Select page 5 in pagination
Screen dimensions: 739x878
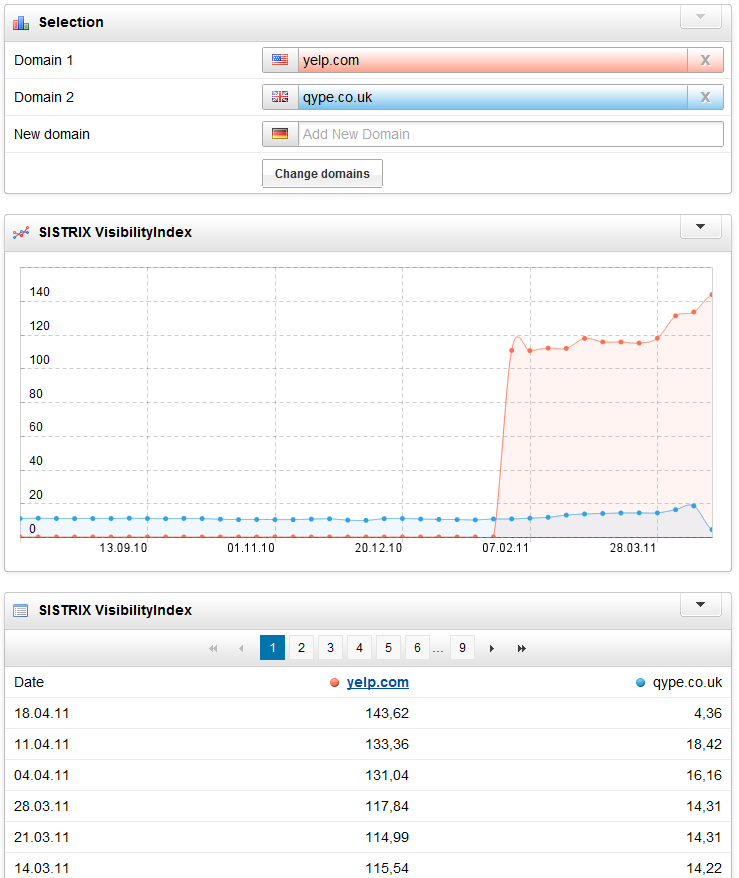pyautogui.click(x=388, y=648)
